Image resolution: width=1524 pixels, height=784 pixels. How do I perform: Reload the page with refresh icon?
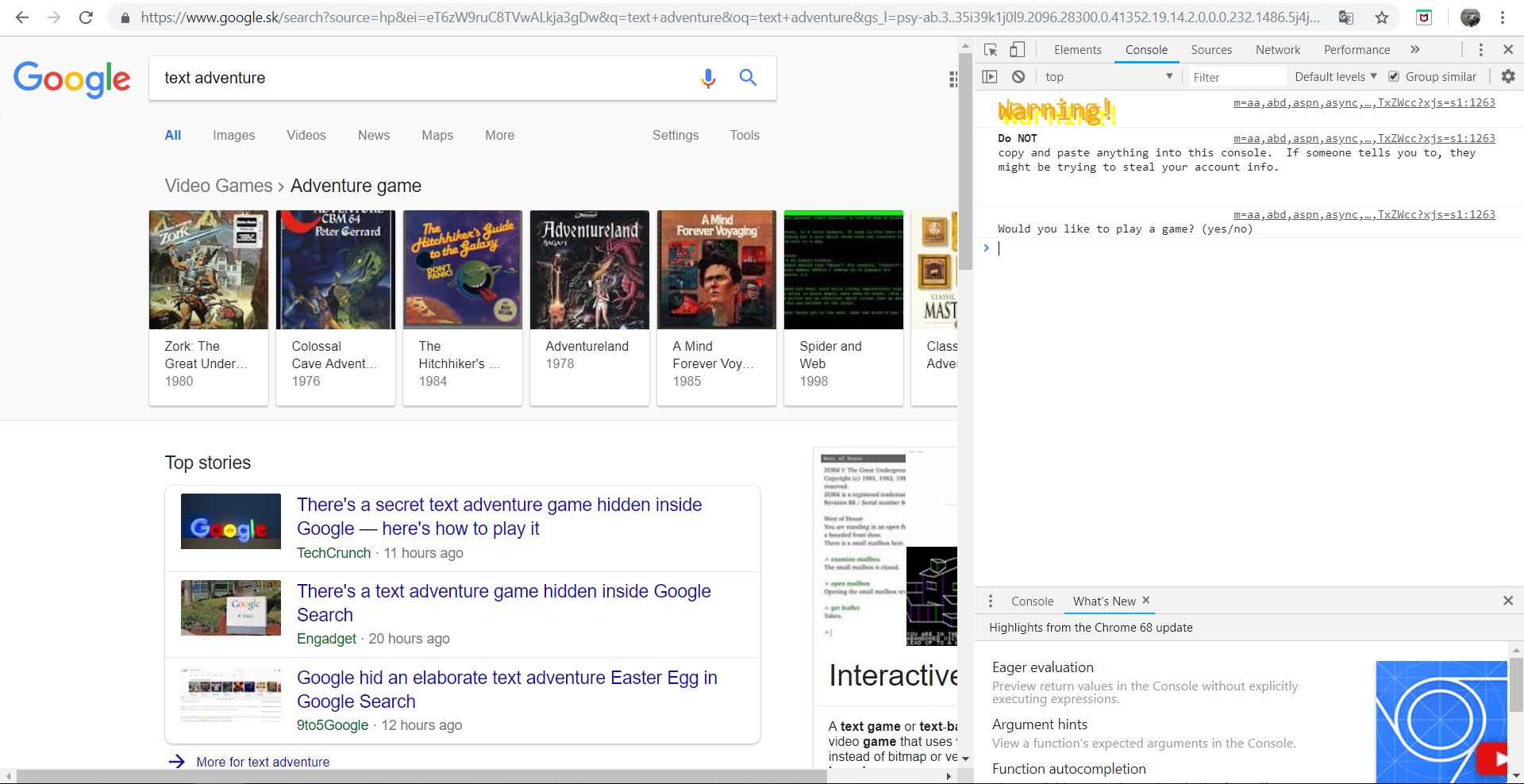coord(86,17)
